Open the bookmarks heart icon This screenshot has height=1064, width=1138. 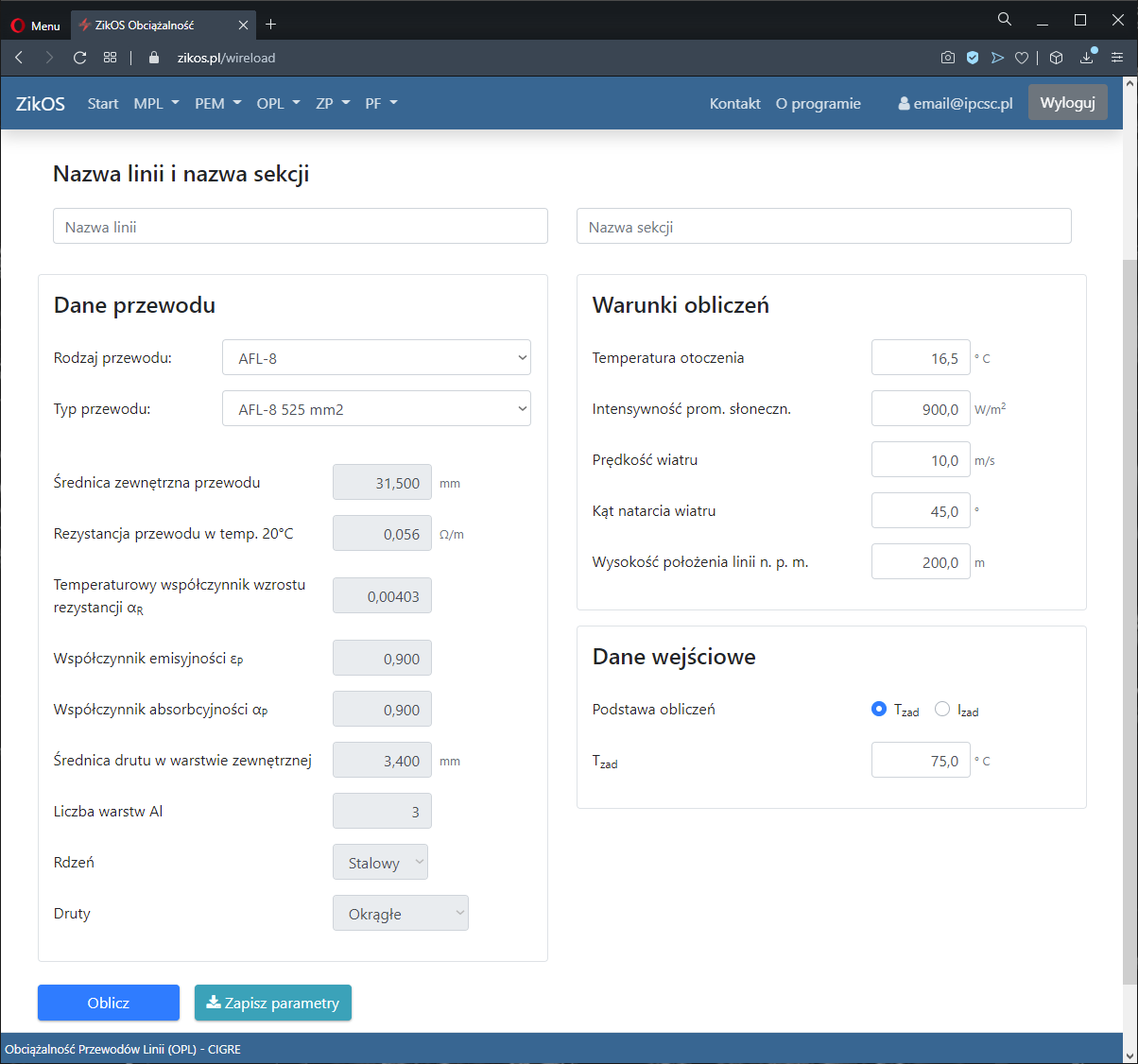coord(1022,58)
